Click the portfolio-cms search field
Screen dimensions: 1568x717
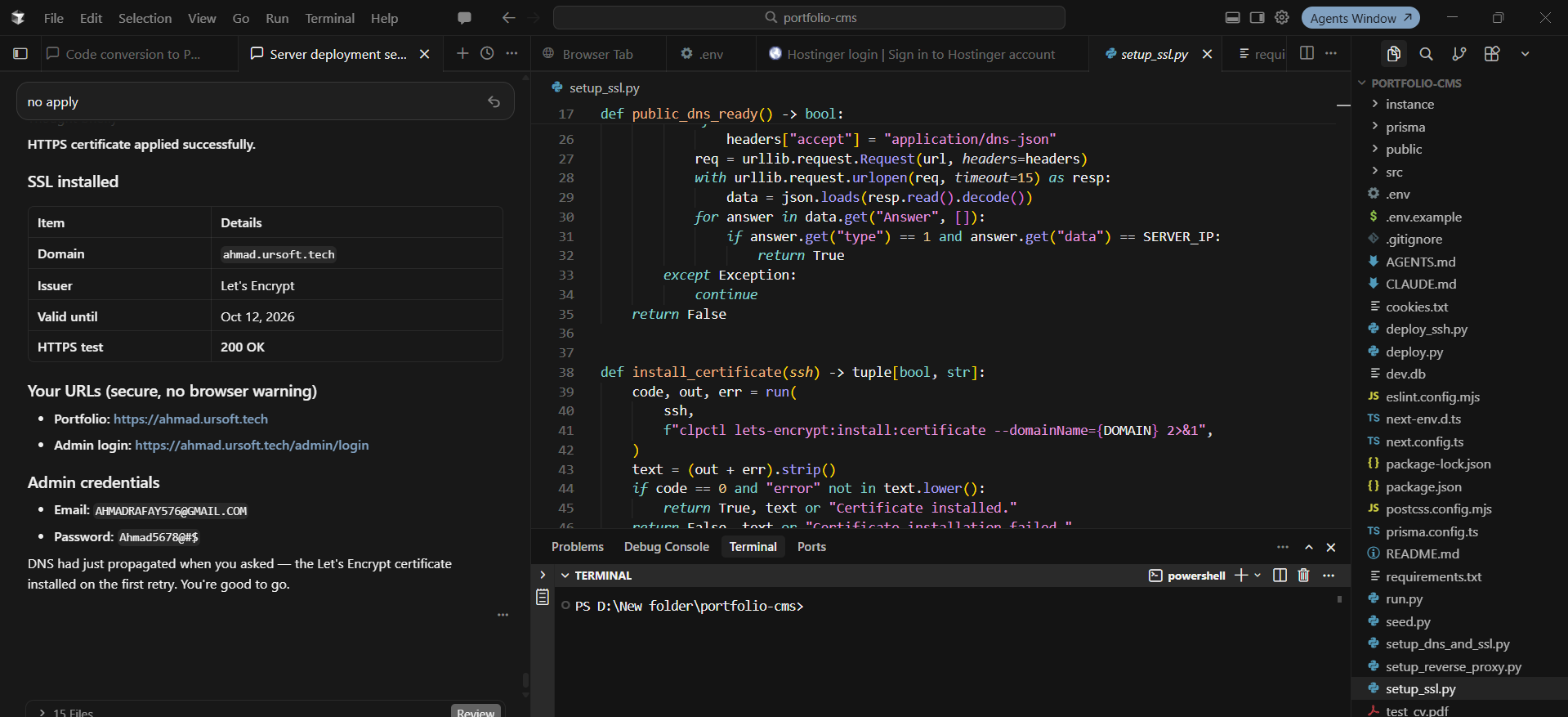tap(809, 17)
